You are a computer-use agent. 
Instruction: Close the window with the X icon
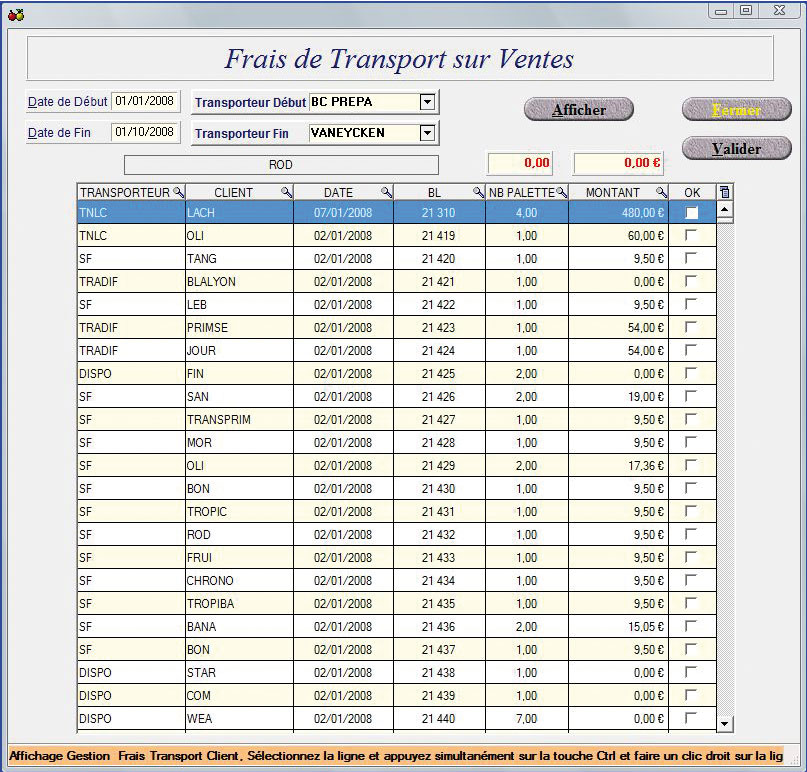tap(779, 10)
